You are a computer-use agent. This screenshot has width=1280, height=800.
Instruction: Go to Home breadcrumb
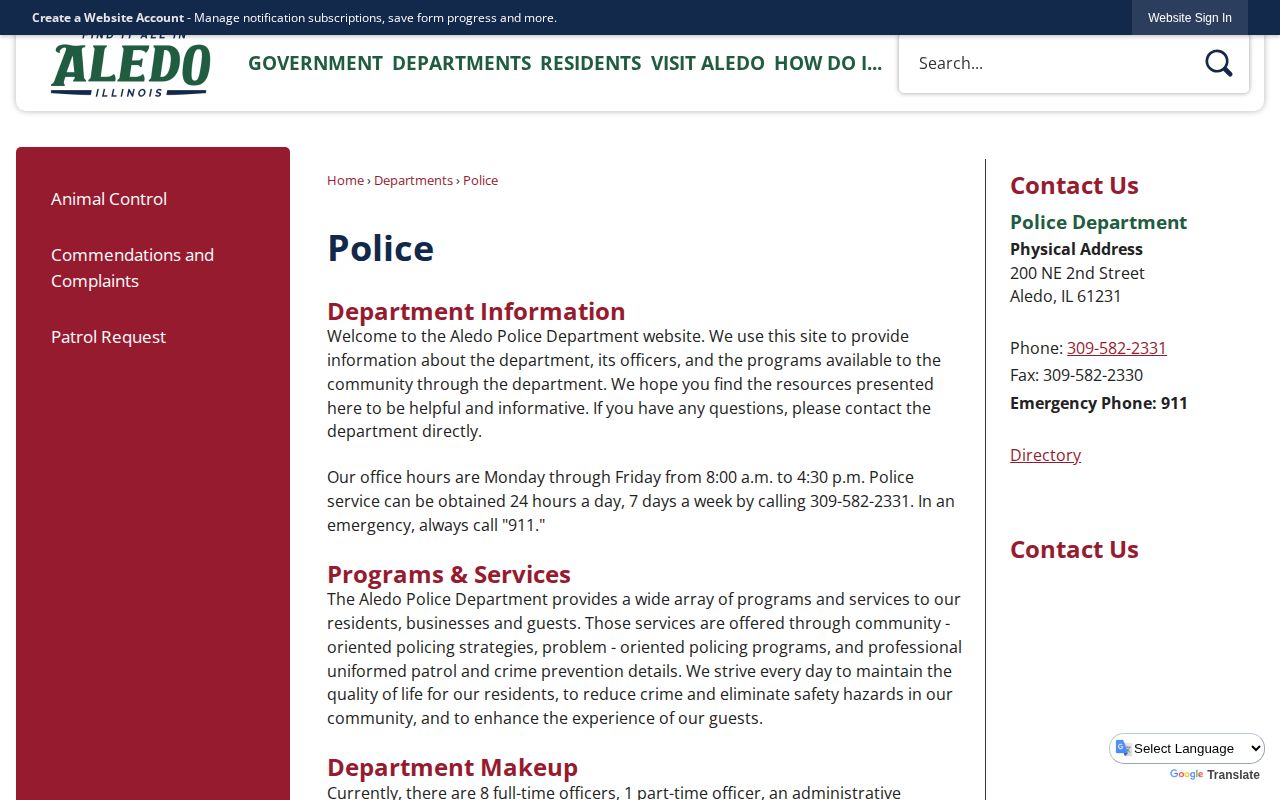[x=345, y=180]
